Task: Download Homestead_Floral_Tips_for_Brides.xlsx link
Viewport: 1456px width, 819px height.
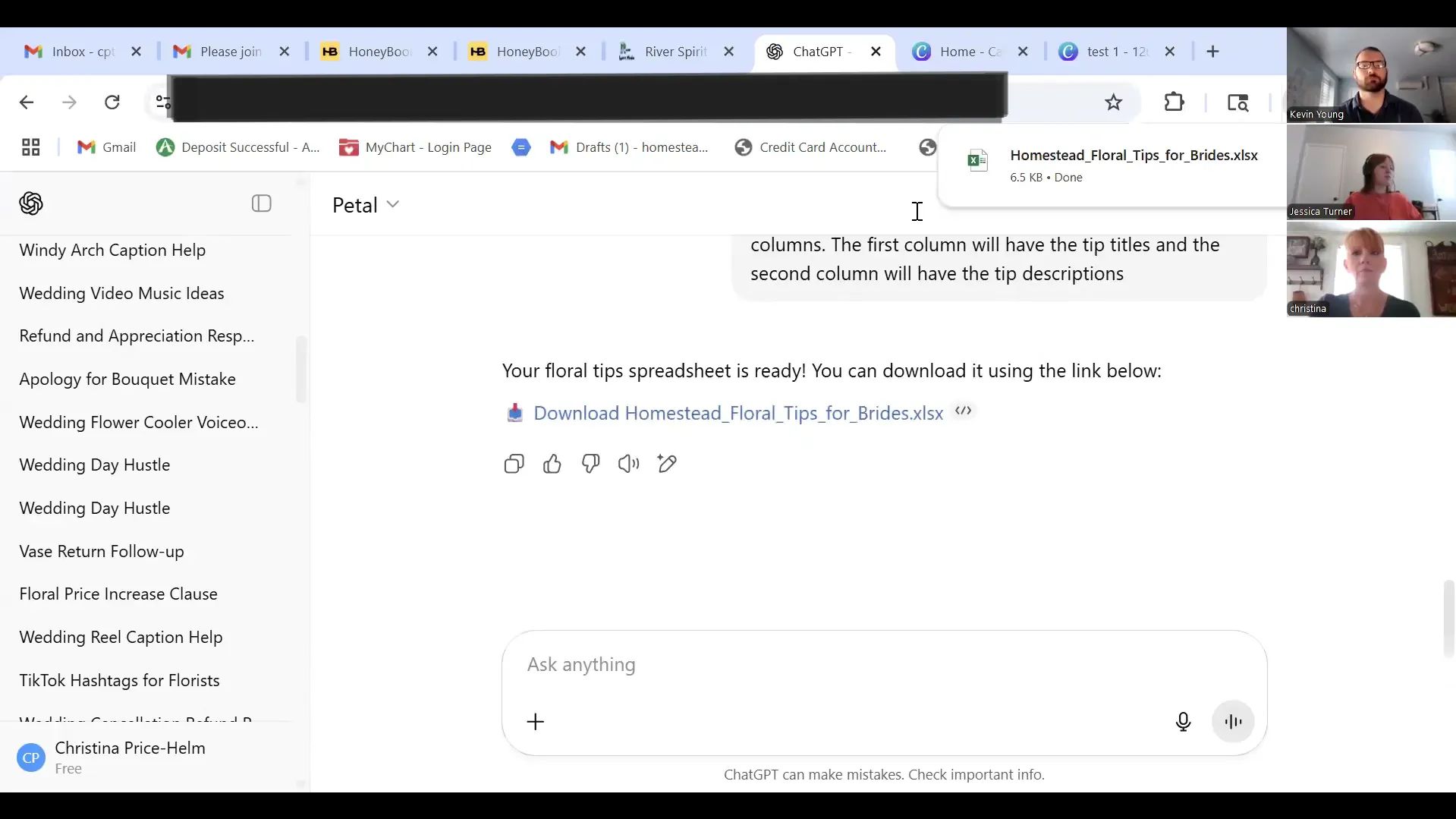Action: click(738, 413)
